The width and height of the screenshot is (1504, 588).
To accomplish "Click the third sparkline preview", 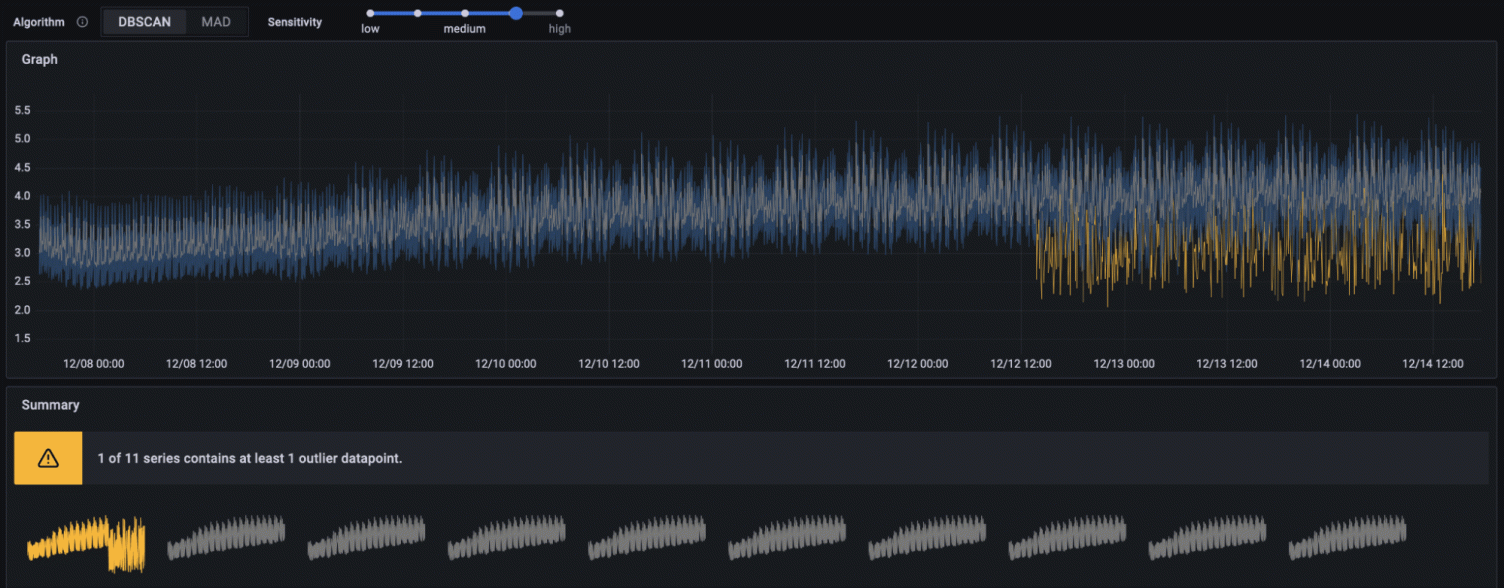I will click(364, 540).
